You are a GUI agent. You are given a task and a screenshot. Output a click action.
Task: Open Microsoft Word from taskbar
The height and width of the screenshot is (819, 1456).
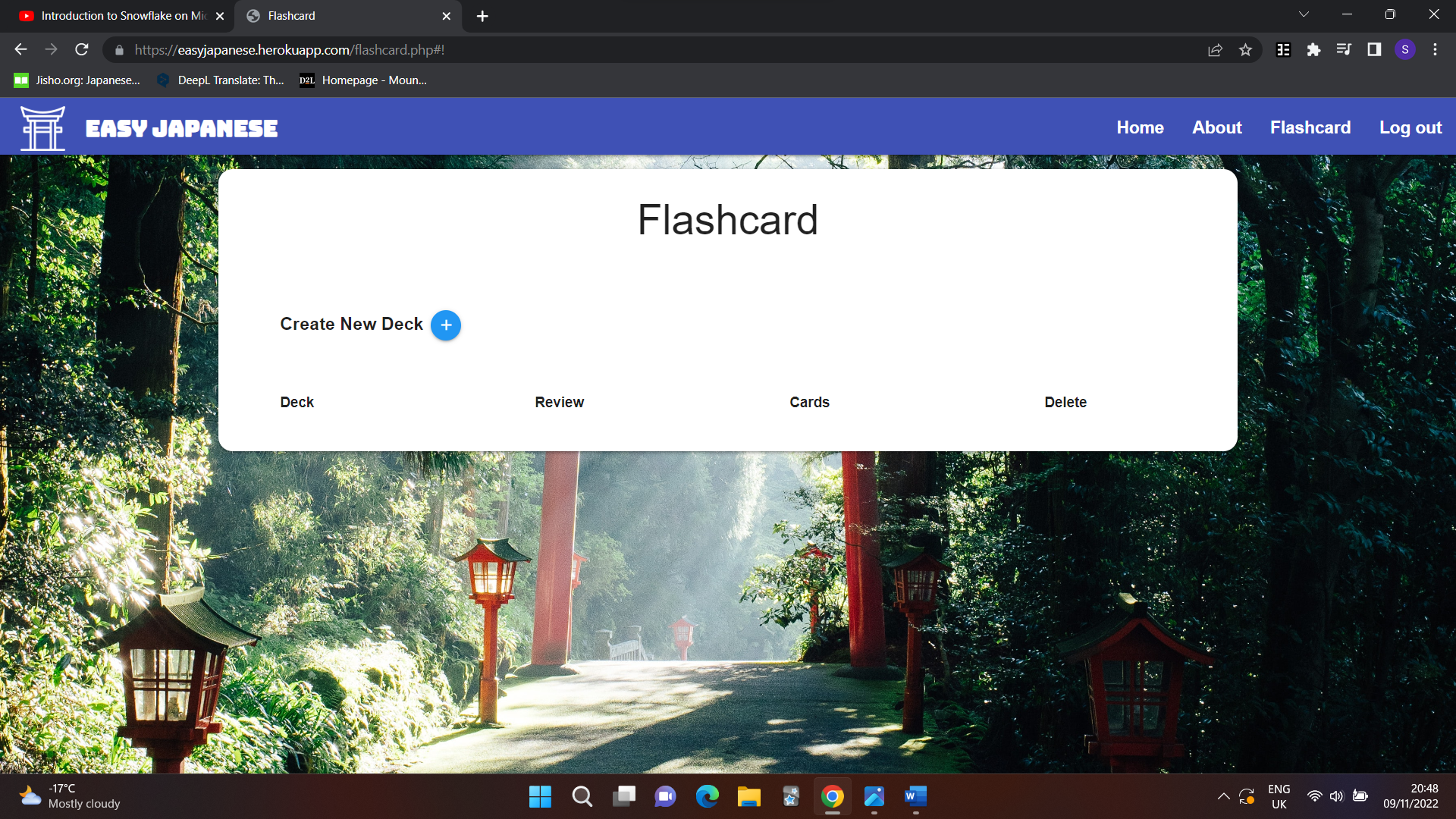(x=915, y=796)
